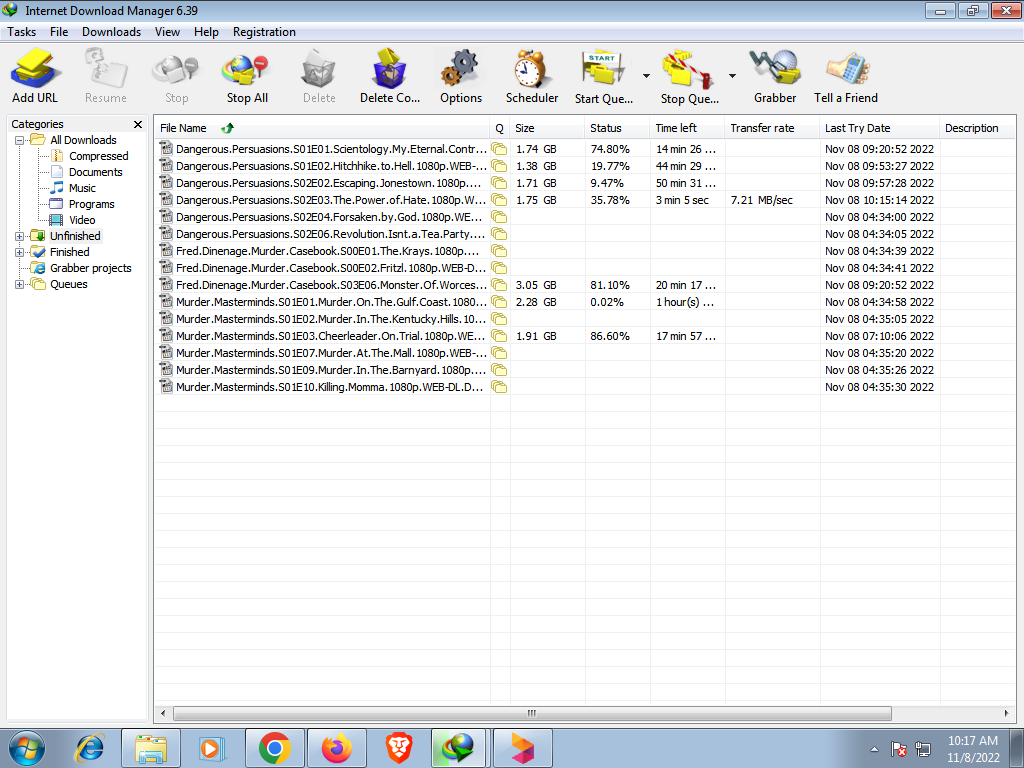Click file icon of Fred.Dinenage S03E06 Monster row
The width and height of the screenshot is (1024, 768).
(x=166, y=285)
